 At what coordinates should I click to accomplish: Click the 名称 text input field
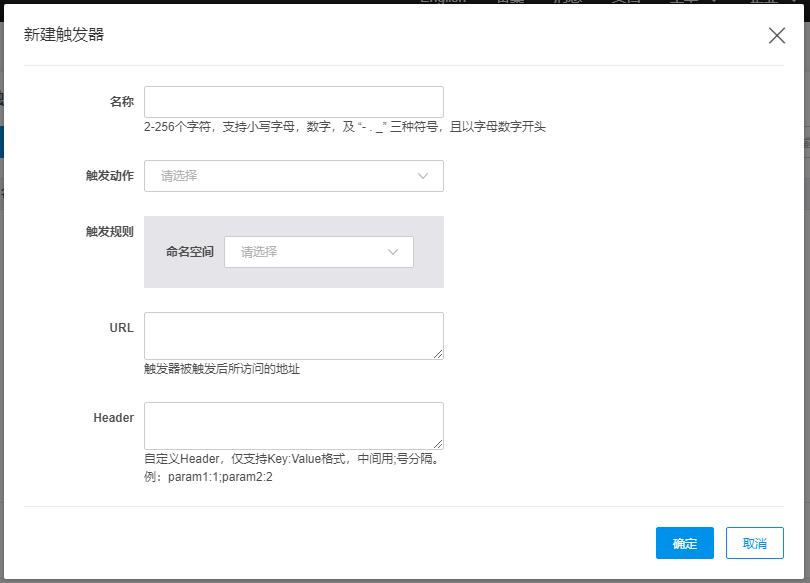point(293,102)
